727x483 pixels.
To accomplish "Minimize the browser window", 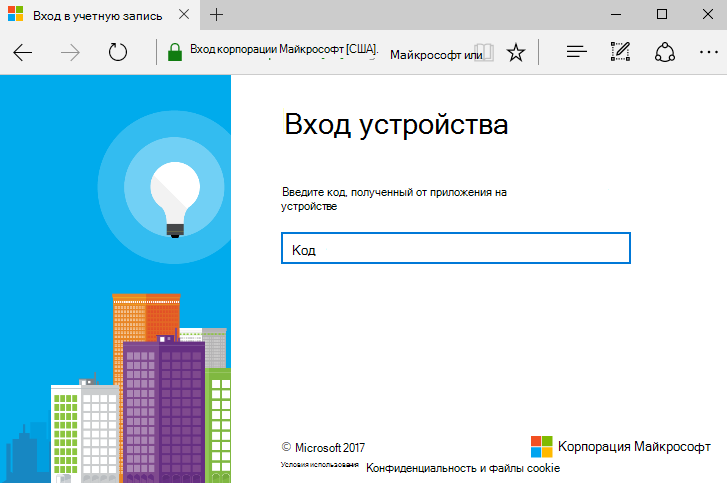I will point(616,15).
